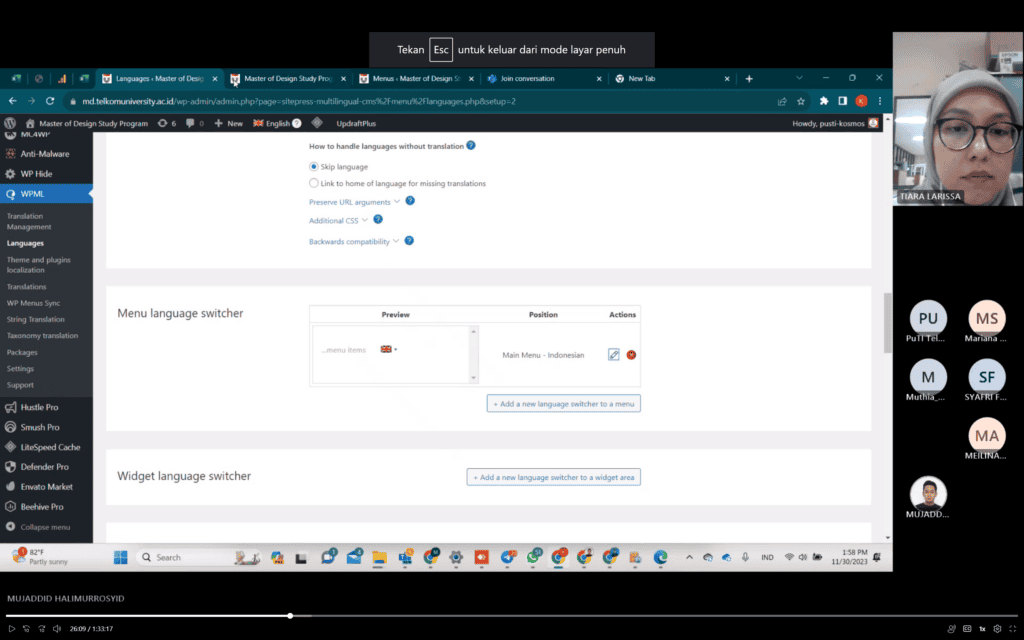Open help icon beside Additional CSS
The height and width of the screenshot is (640, 1024).
pos(377,219)
